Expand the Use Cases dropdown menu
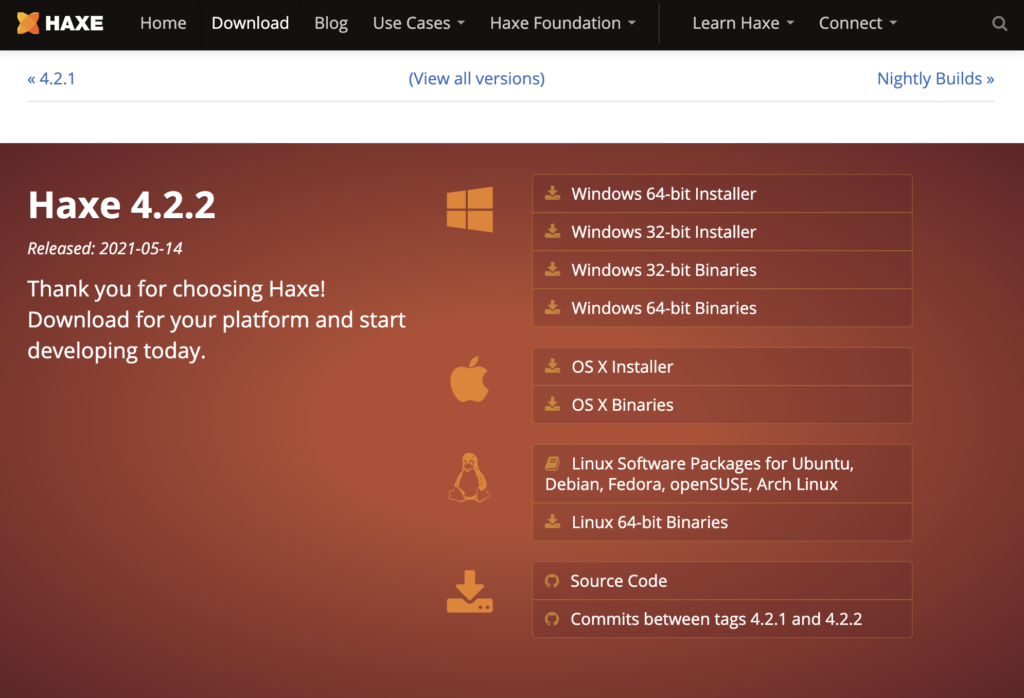 pyautogui.click(x=419, y=23)
